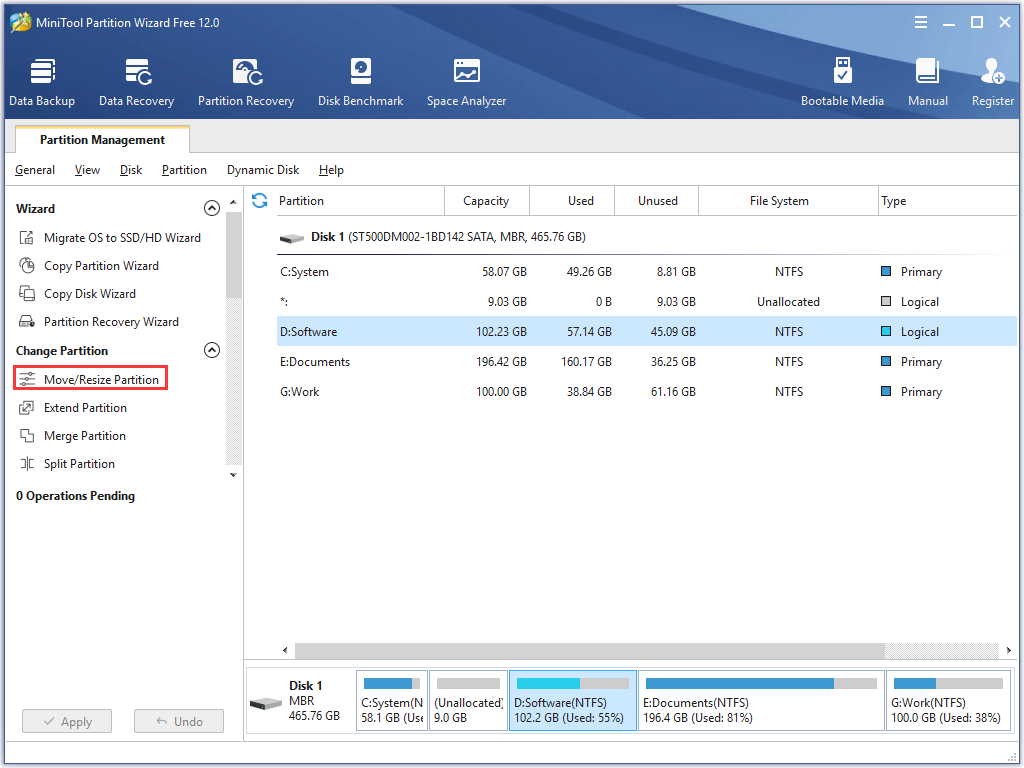Viewport: 1024px width, 768px height.
Task: Start the Disk Benchmark tool
Action: [360, 82]
